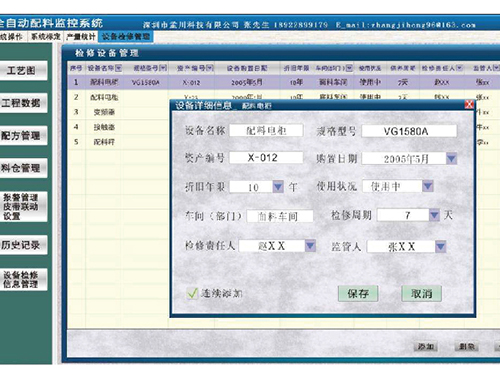The height and width of the screenshot is (375, 500).
Task: Open the 车间(部门) column filter arrow
Action: (x=349, y=68)
